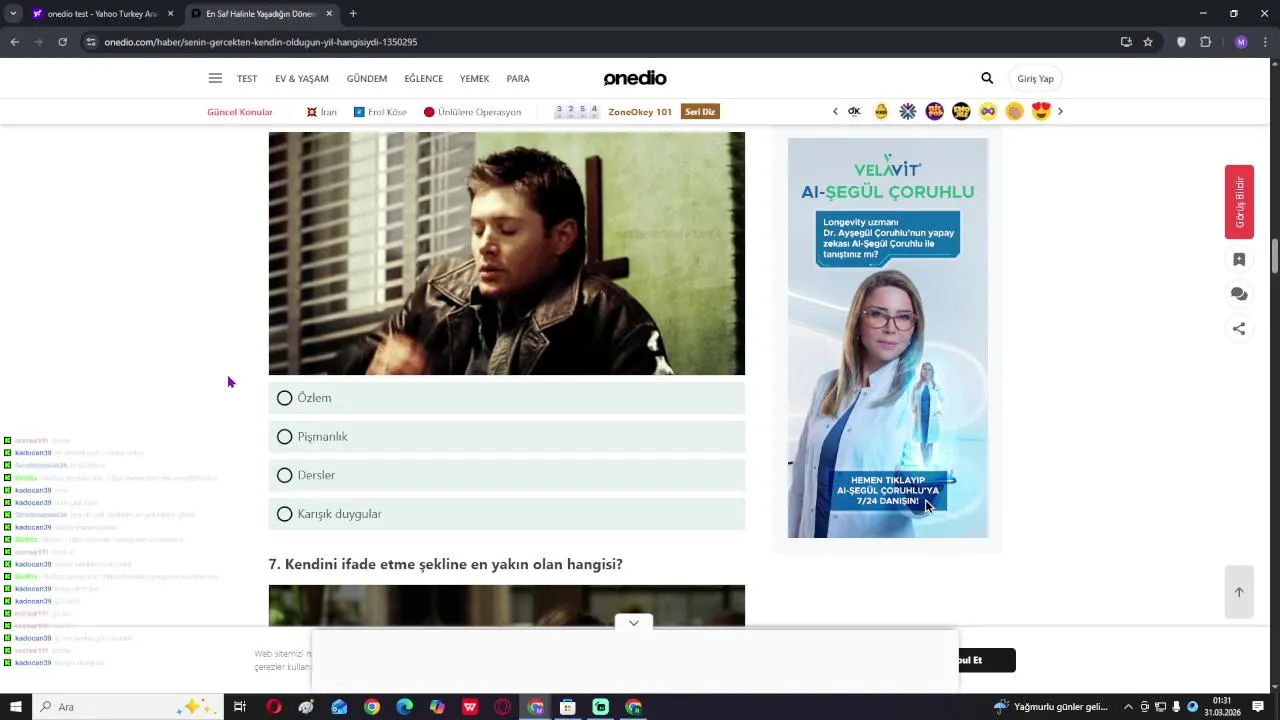Open the GÜNDEM menu
This screenshot has height=720, width=1280.
[367, 79]
